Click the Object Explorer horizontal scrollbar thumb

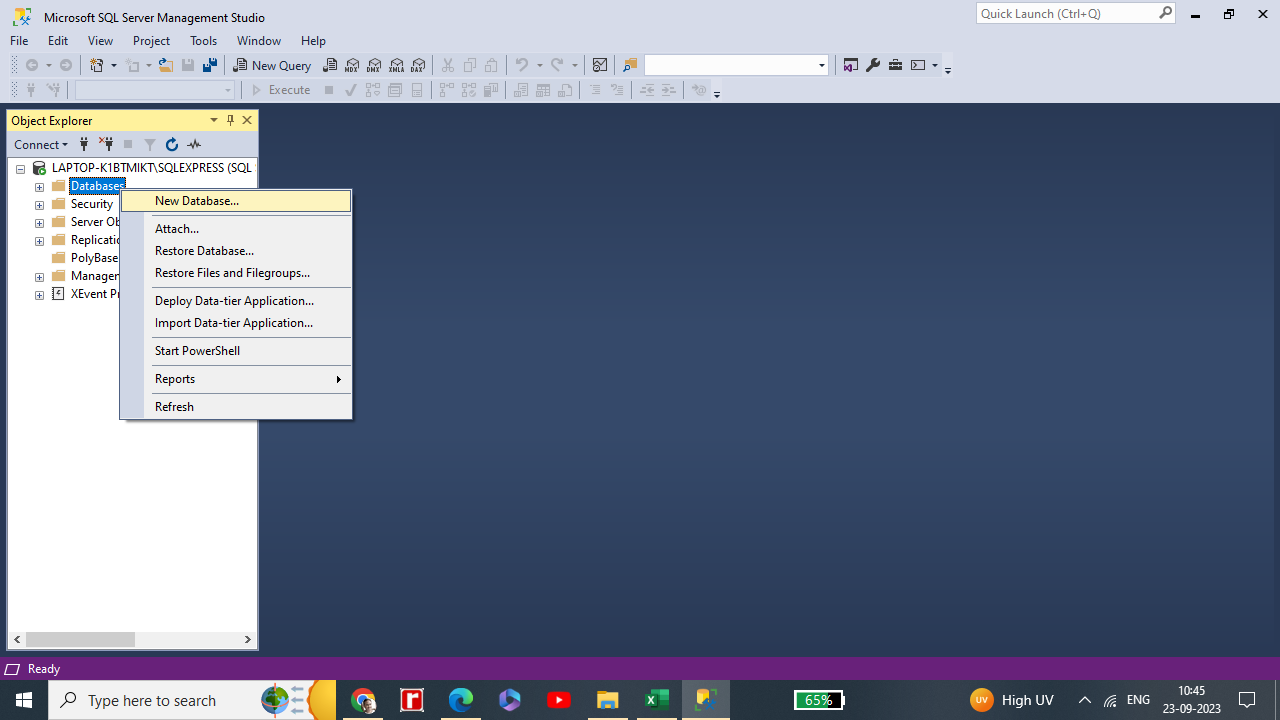click(x=80, y=639)
